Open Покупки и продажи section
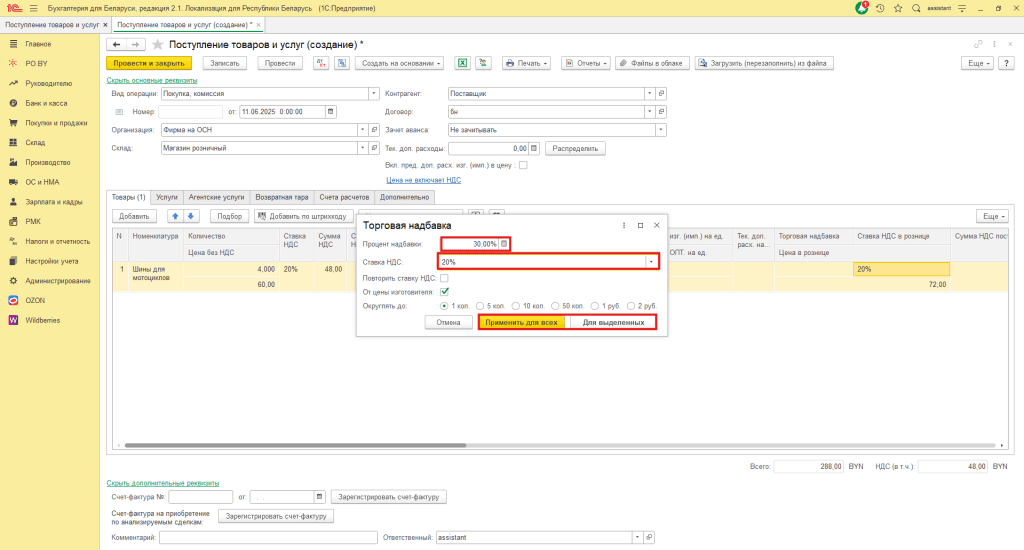The image size is (1024, 550). 56,123
